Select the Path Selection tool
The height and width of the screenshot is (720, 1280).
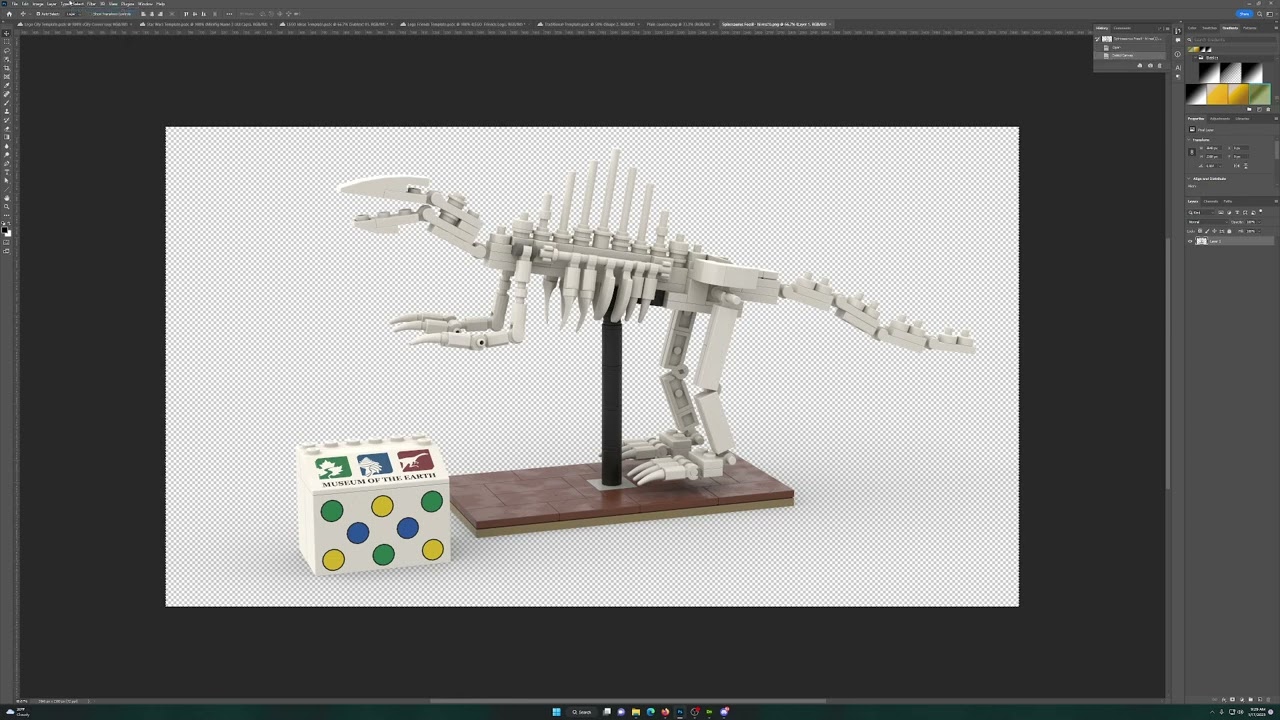[6, 180]
